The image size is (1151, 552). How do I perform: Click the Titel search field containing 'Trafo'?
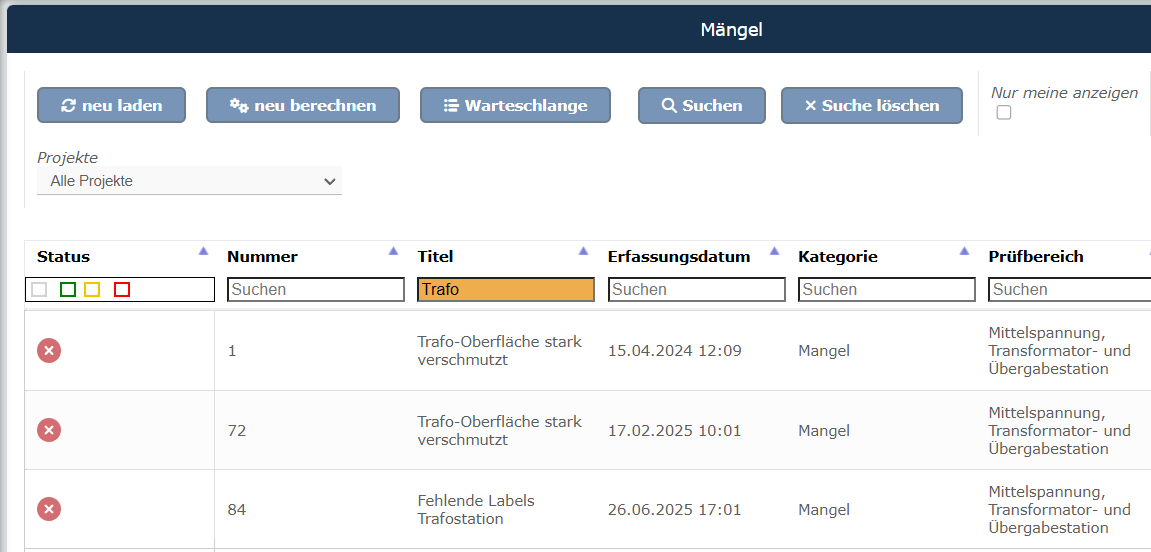[506, 289]
